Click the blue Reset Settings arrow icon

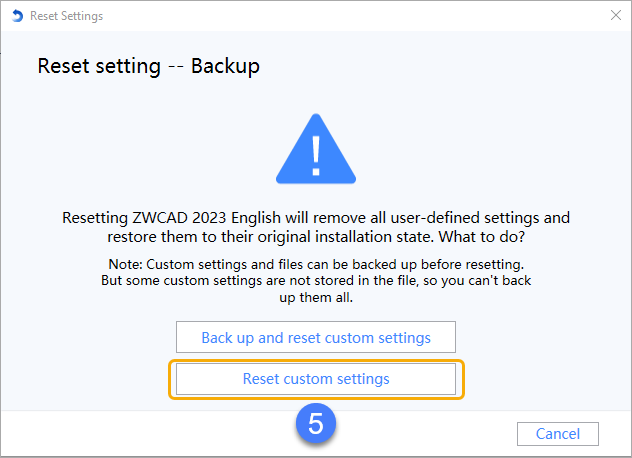point(17,16)
